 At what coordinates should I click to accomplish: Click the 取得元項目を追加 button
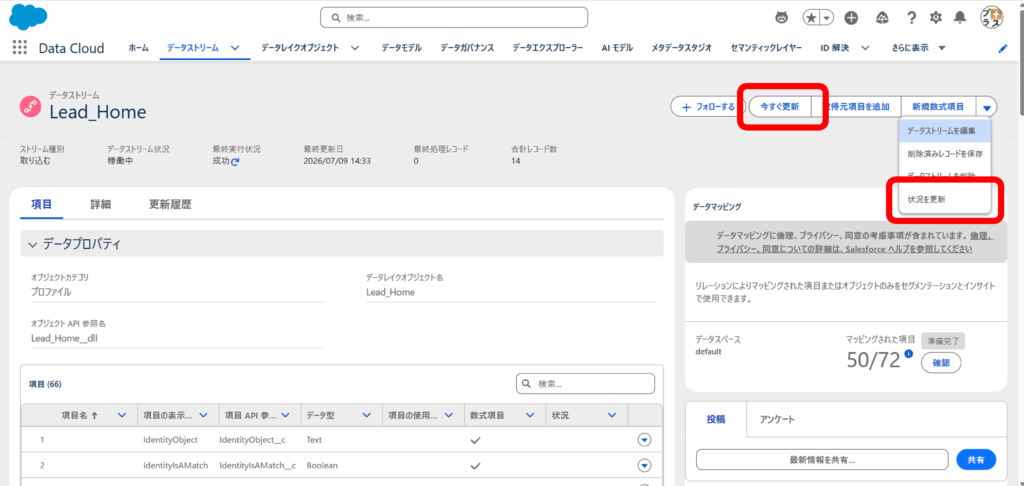pos(856,106)
